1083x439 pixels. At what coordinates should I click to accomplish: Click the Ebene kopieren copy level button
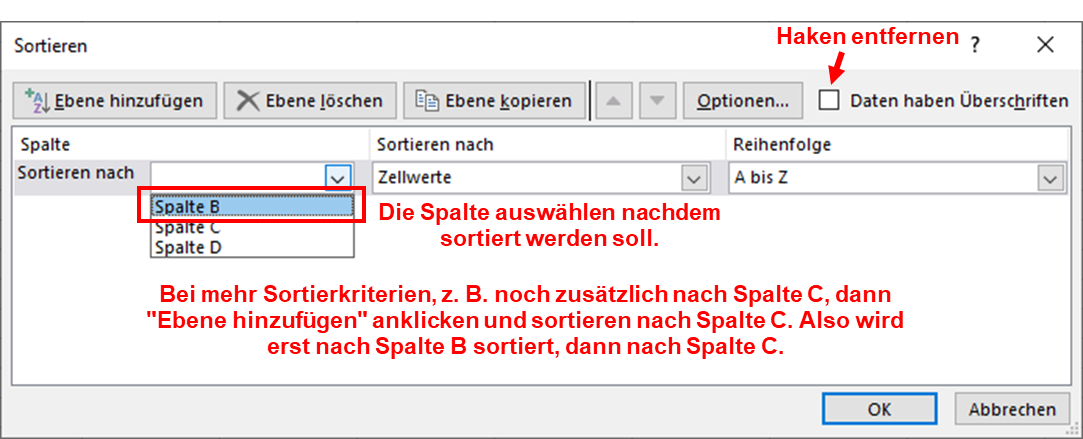(493, 101)
